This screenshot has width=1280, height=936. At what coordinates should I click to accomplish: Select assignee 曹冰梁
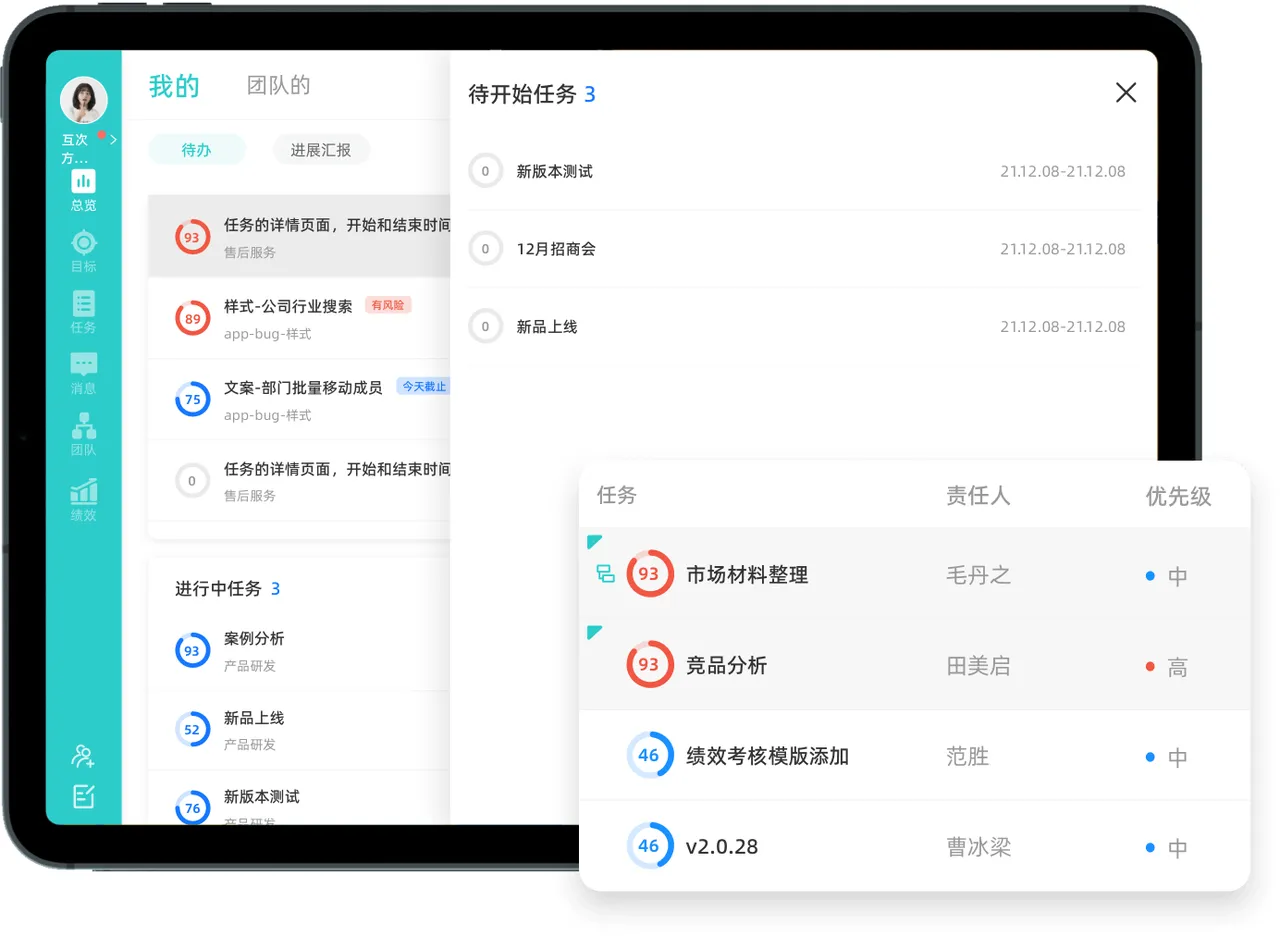978,847
